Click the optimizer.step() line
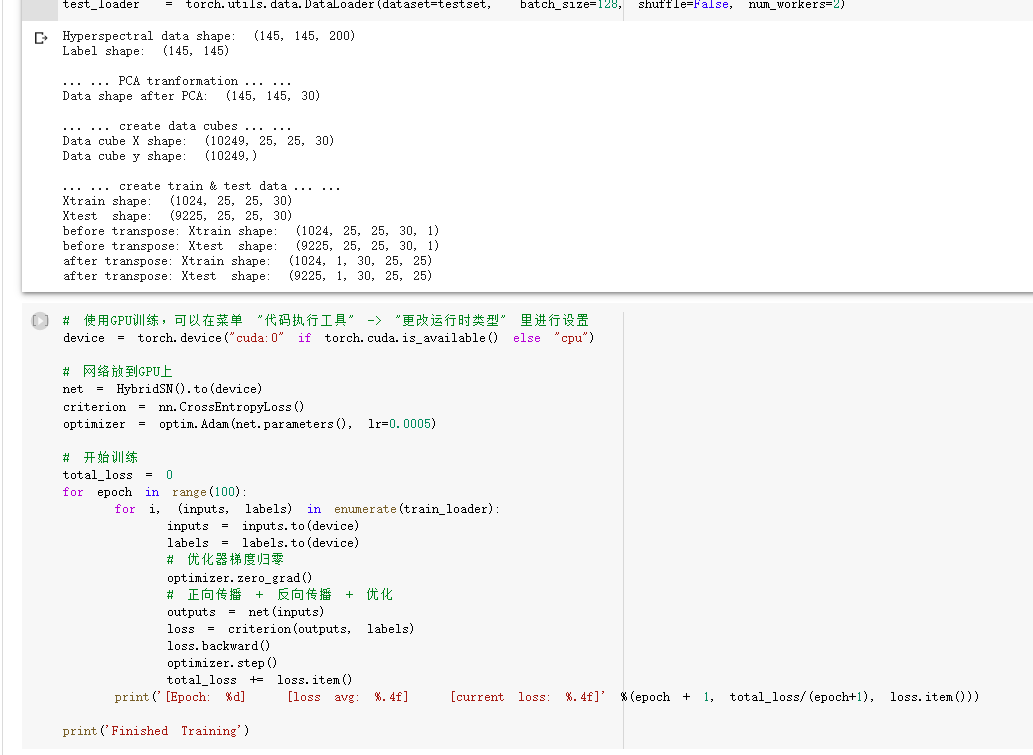The image size is (1033, 755). pos(222,663)
